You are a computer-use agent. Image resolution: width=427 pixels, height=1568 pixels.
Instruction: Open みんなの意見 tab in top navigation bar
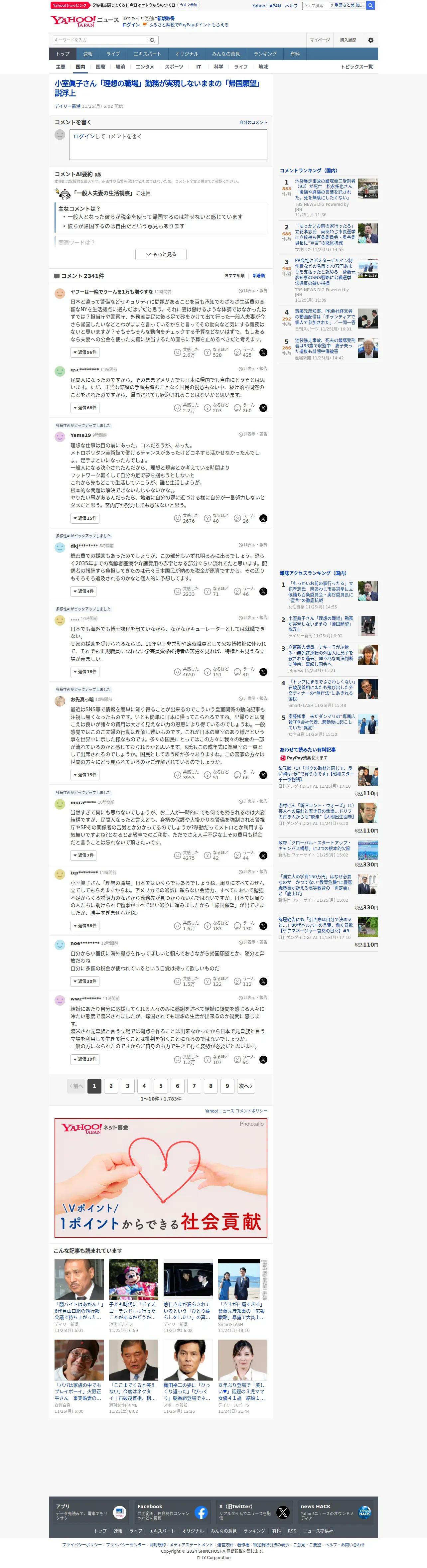coord(226,54)
